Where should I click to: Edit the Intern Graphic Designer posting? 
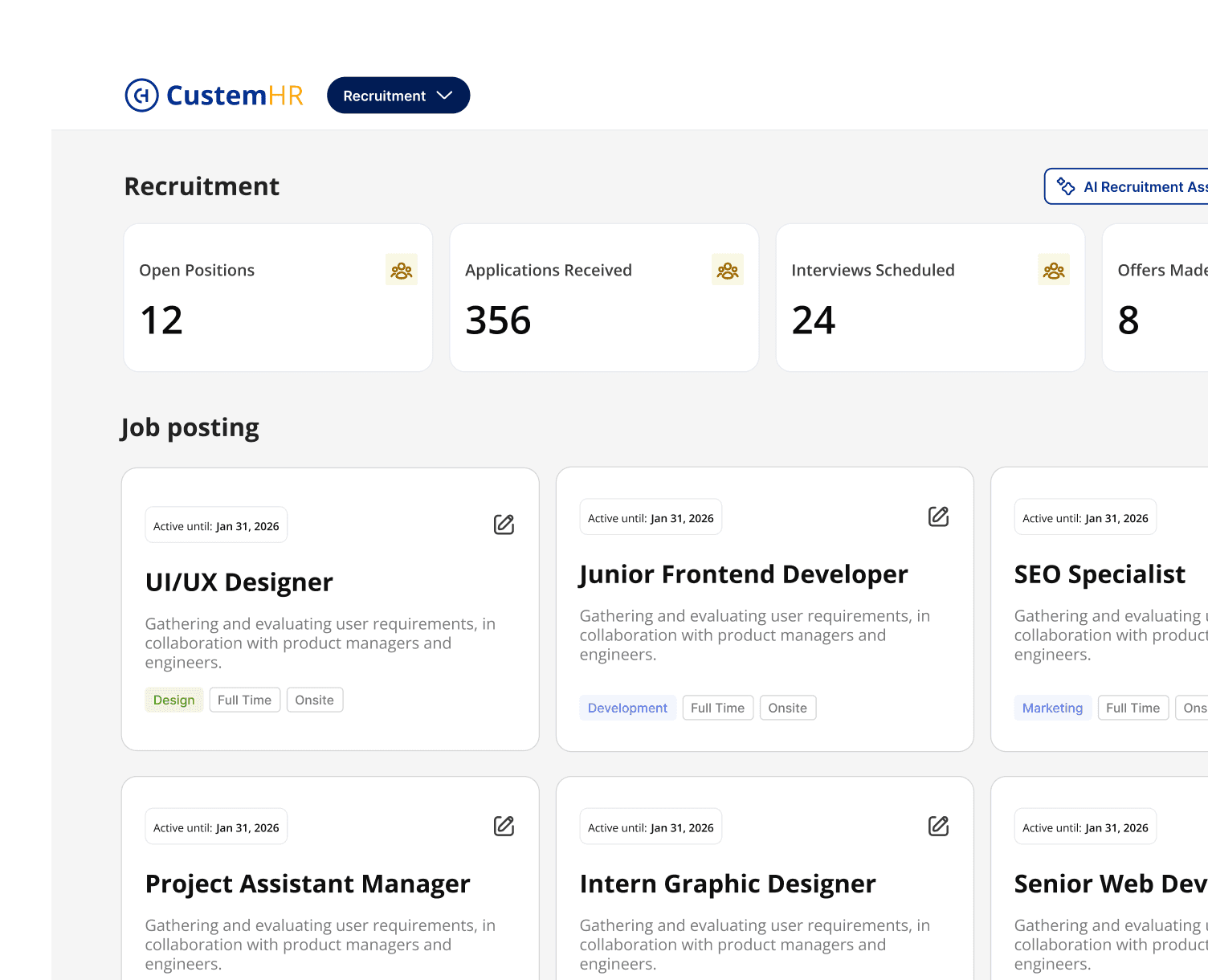click(938, 827)
